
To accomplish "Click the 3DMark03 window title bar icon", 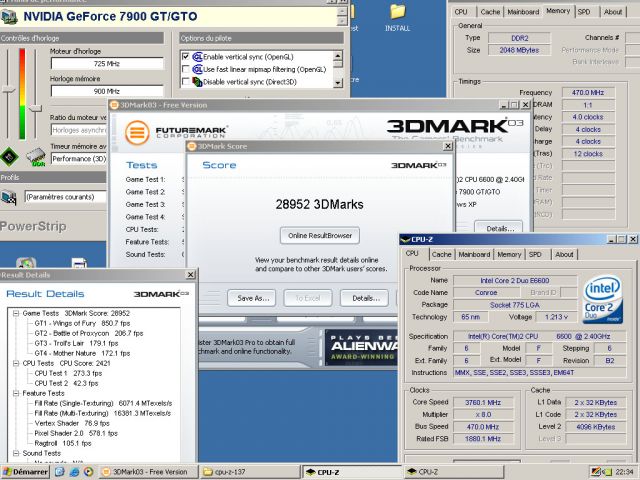I will pyautogui.click(x=114, y=105).
